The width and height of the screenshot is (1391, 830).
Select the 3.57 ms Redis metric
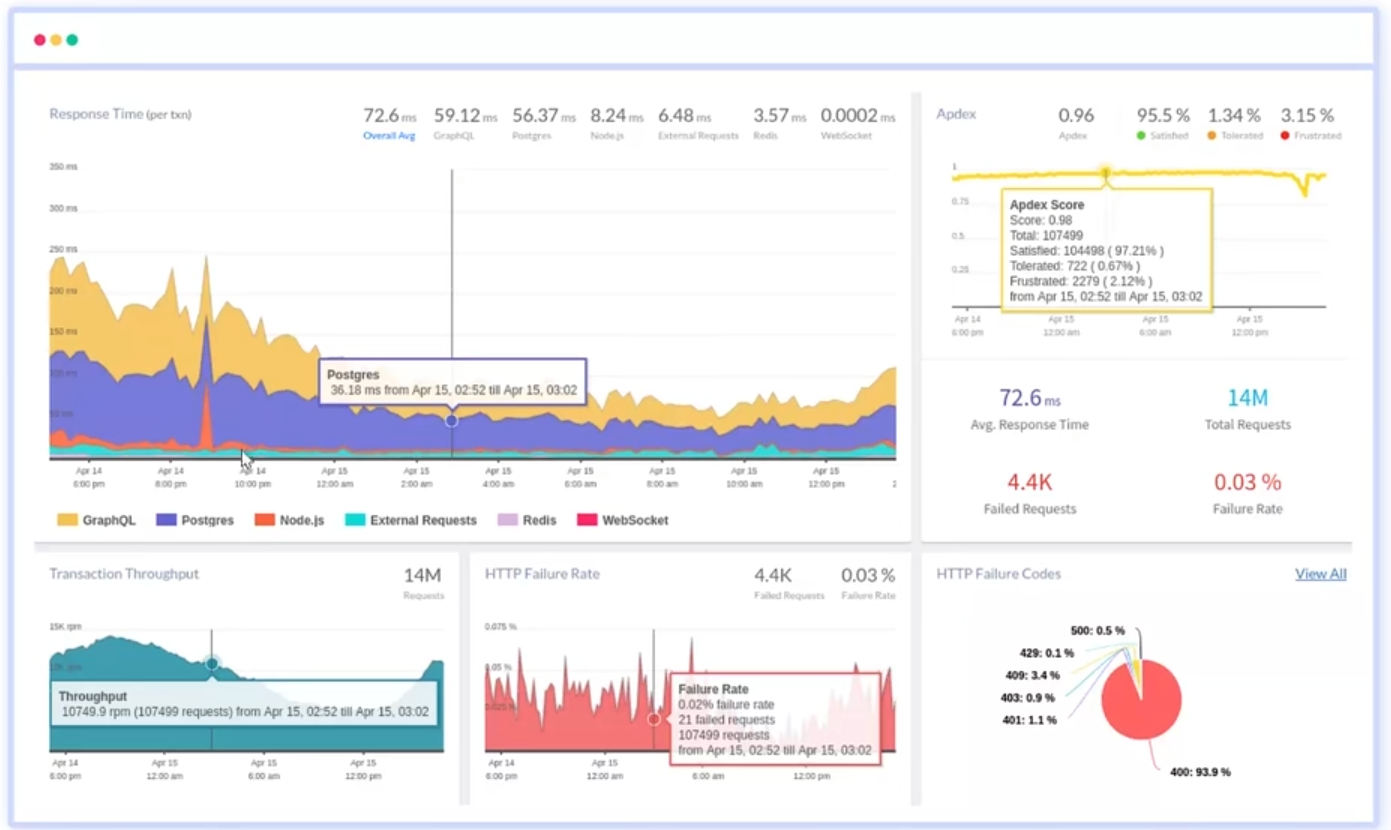779,124
